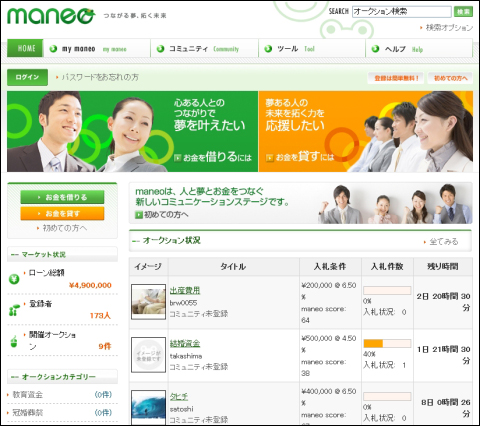480x426 pixels.
Task: Click the 9件 open auctions value
Action: click(x=105, y=346)
